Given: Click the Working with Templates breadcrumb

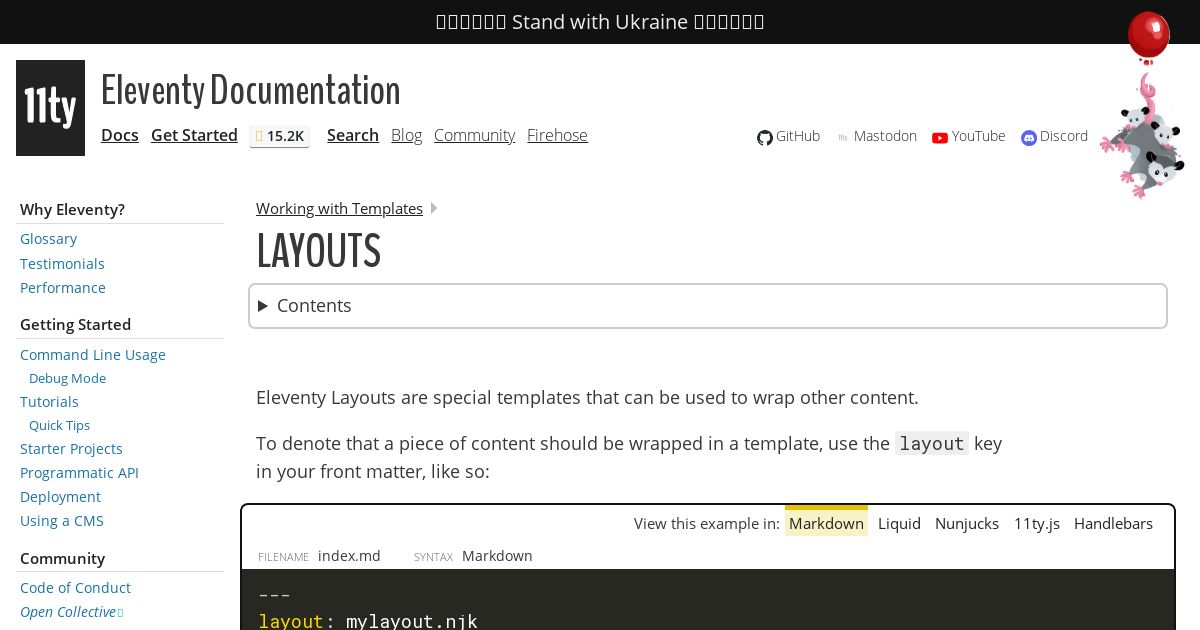Looking at the screenshot, I should point(339,208).
